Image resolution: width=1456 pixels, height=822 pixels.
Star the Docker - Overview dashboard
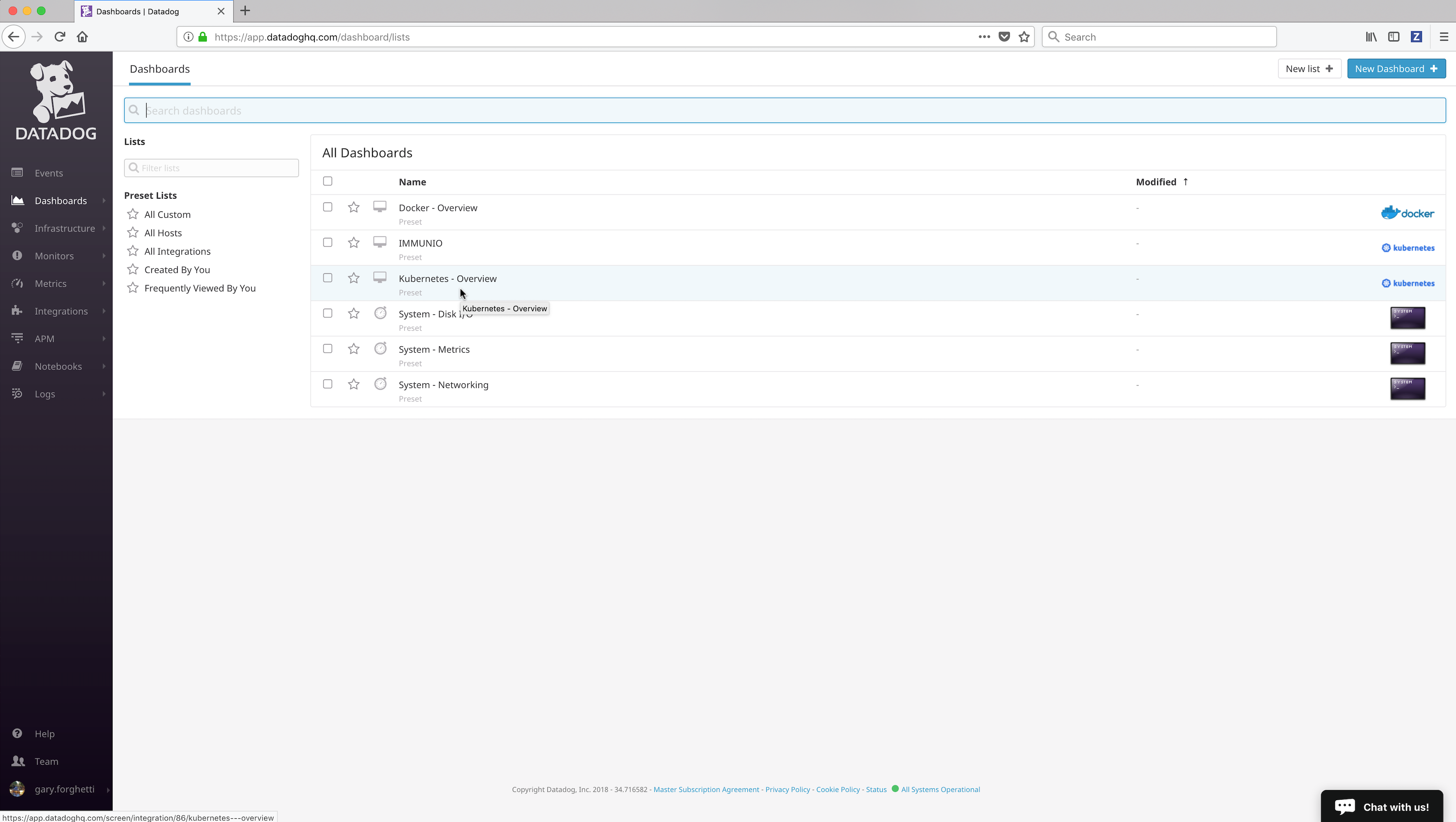point(354,207)
